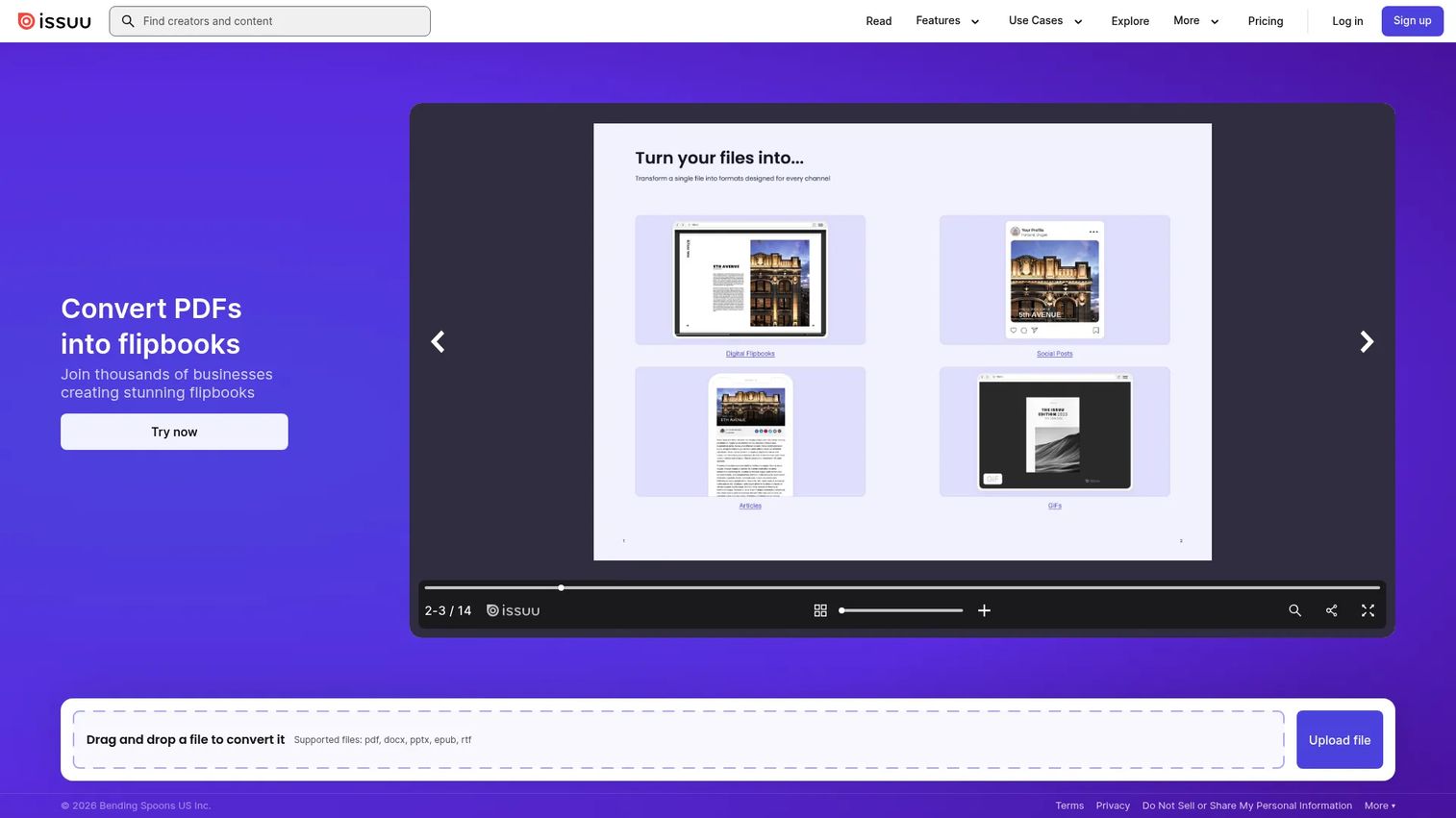
Task: Open Do Not Sell or Share link
Action: [1247, 806]
